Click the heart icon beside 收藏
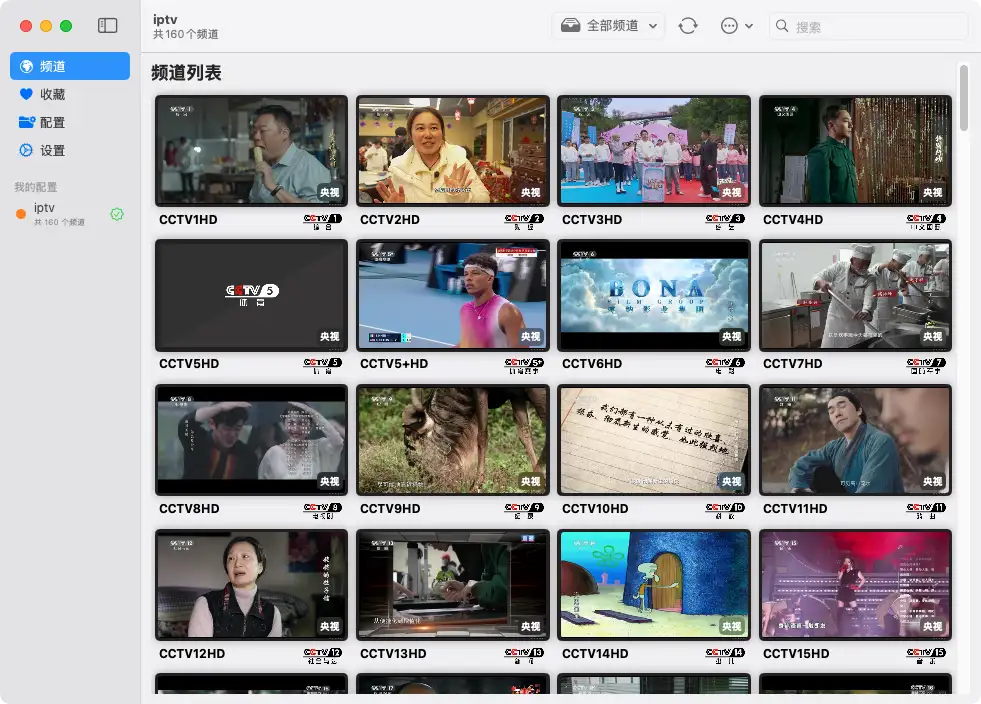 (x=26, y=94)
